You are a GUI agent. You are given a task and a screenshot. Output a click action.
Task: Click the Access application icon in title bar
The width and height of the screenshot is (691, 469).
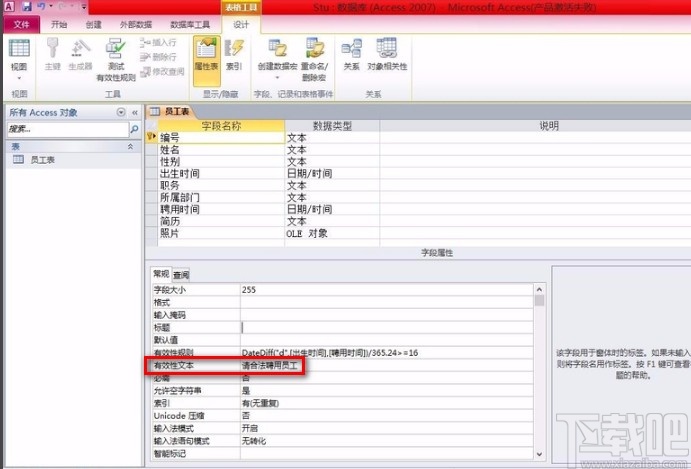click(x=9, y=6)
